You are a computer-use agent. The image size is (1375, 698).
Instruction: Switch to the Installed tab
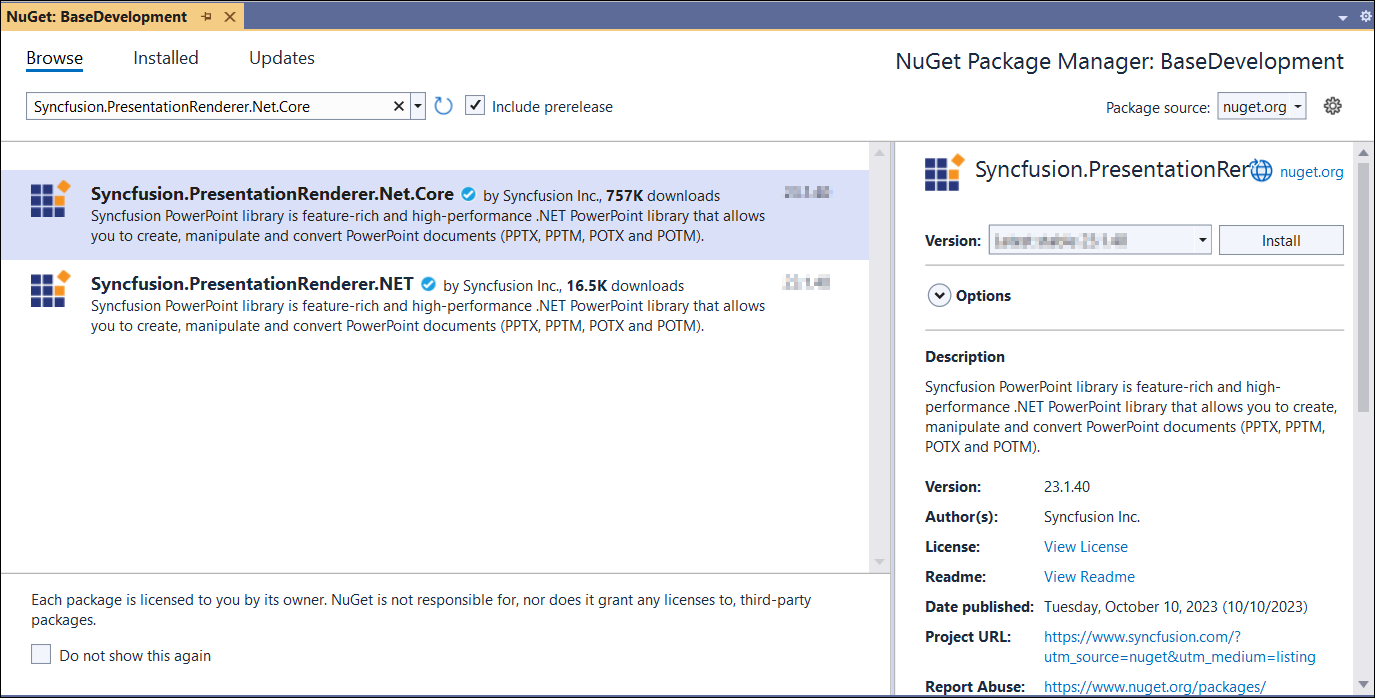pyautogui.click(x=166, y=58)
